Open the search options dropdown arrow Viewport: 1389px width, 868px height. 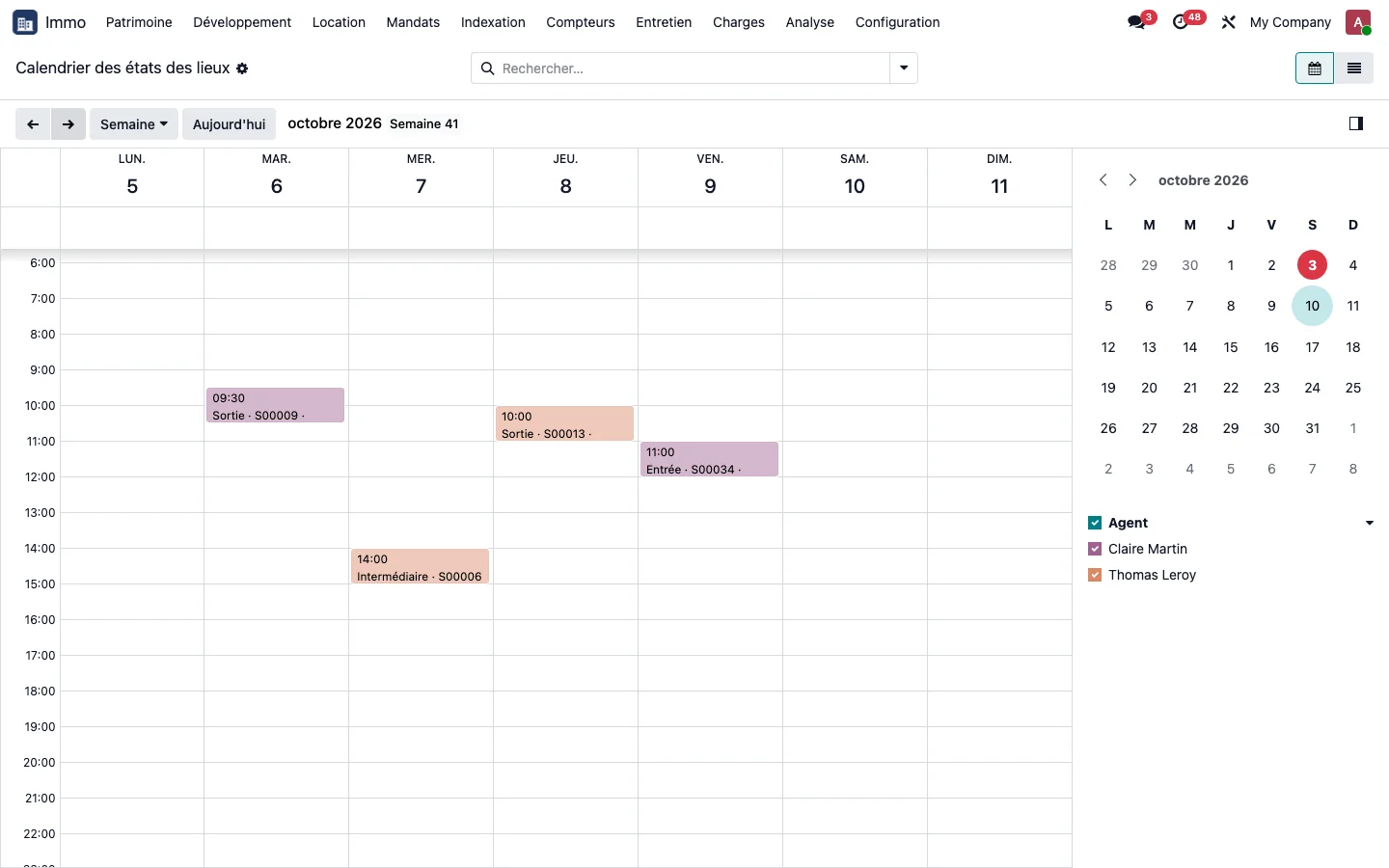904,68
